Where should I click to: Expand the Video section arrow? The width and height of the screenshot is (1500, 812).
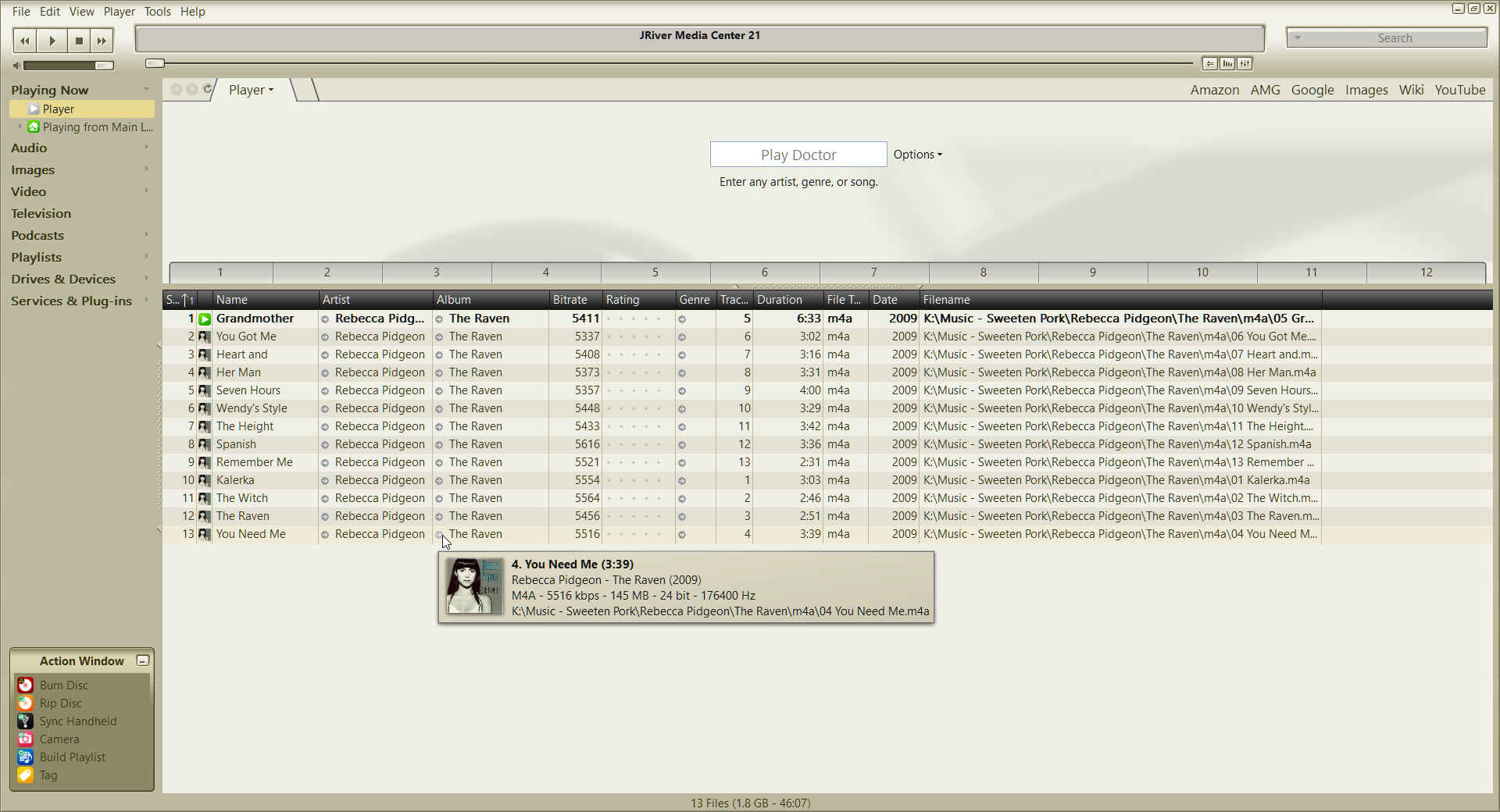point(146,191)
